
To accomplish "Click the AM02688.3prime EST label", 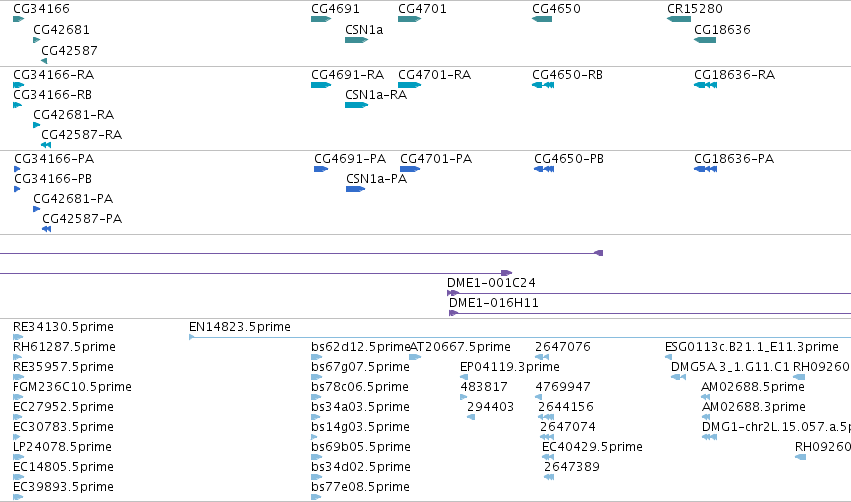I will click(754, 407).
